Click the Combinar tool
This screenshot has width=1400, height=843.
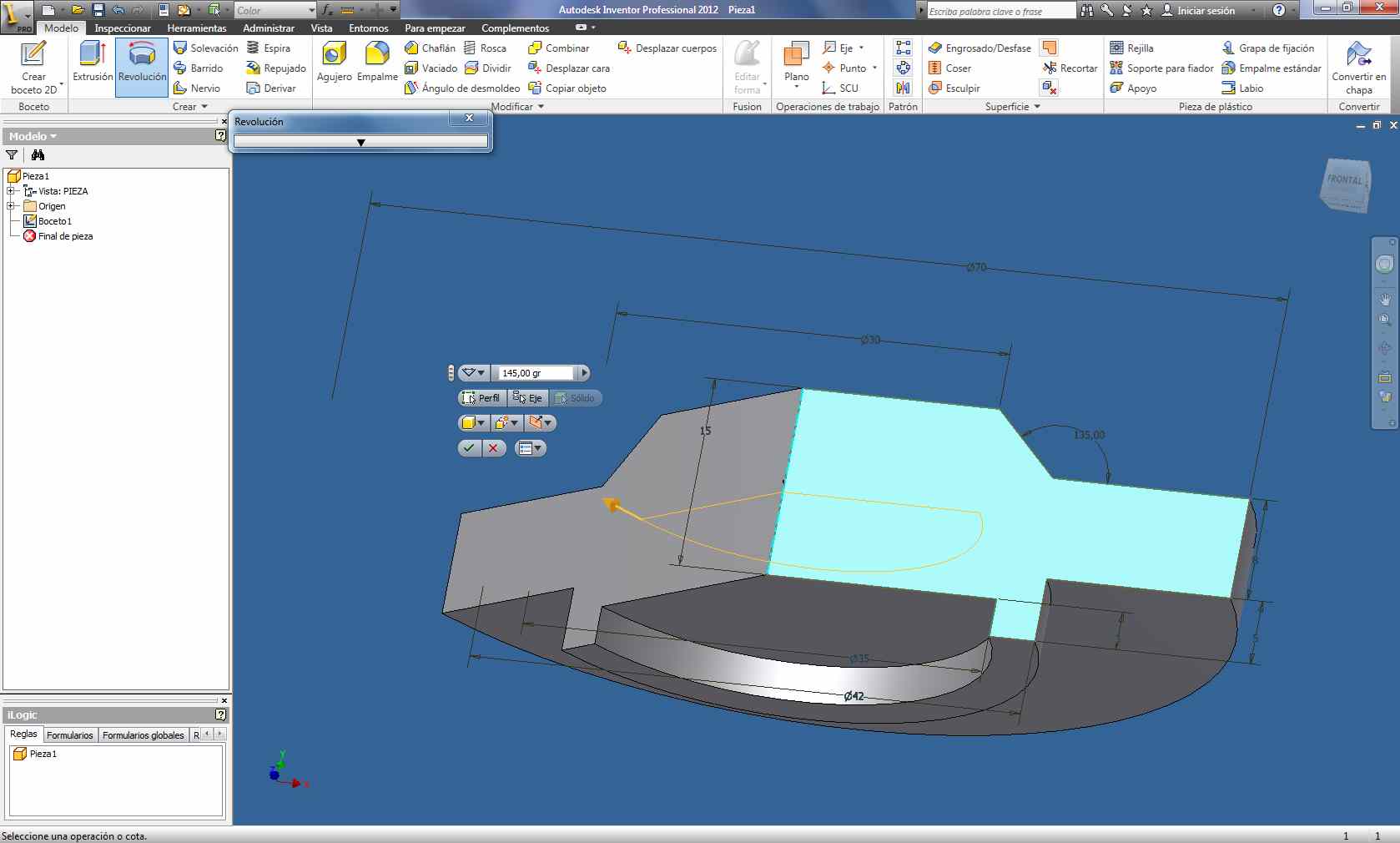coord(558,48)
